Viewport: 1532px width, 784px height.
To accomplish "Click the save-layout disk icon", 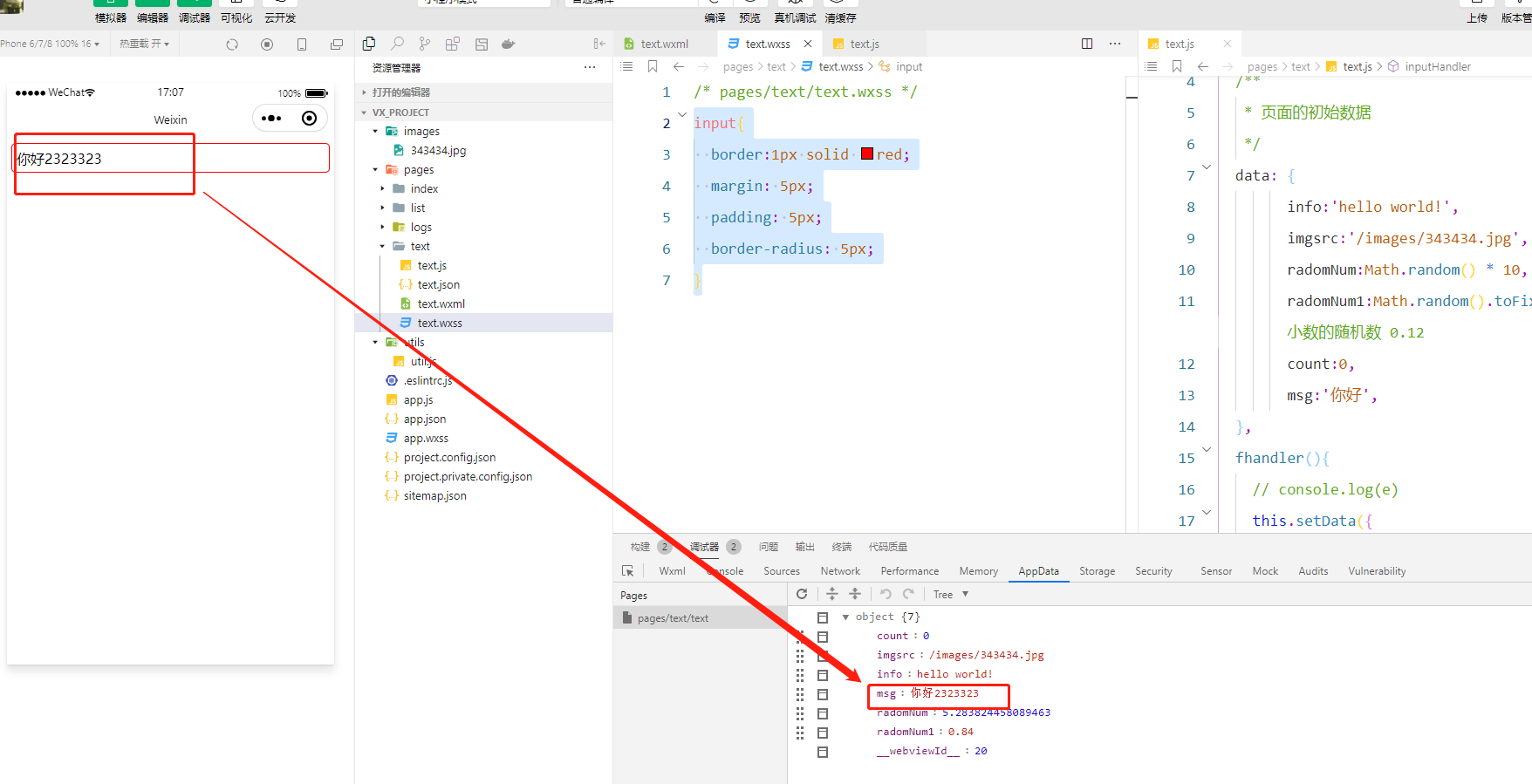I will pos(481,44).
